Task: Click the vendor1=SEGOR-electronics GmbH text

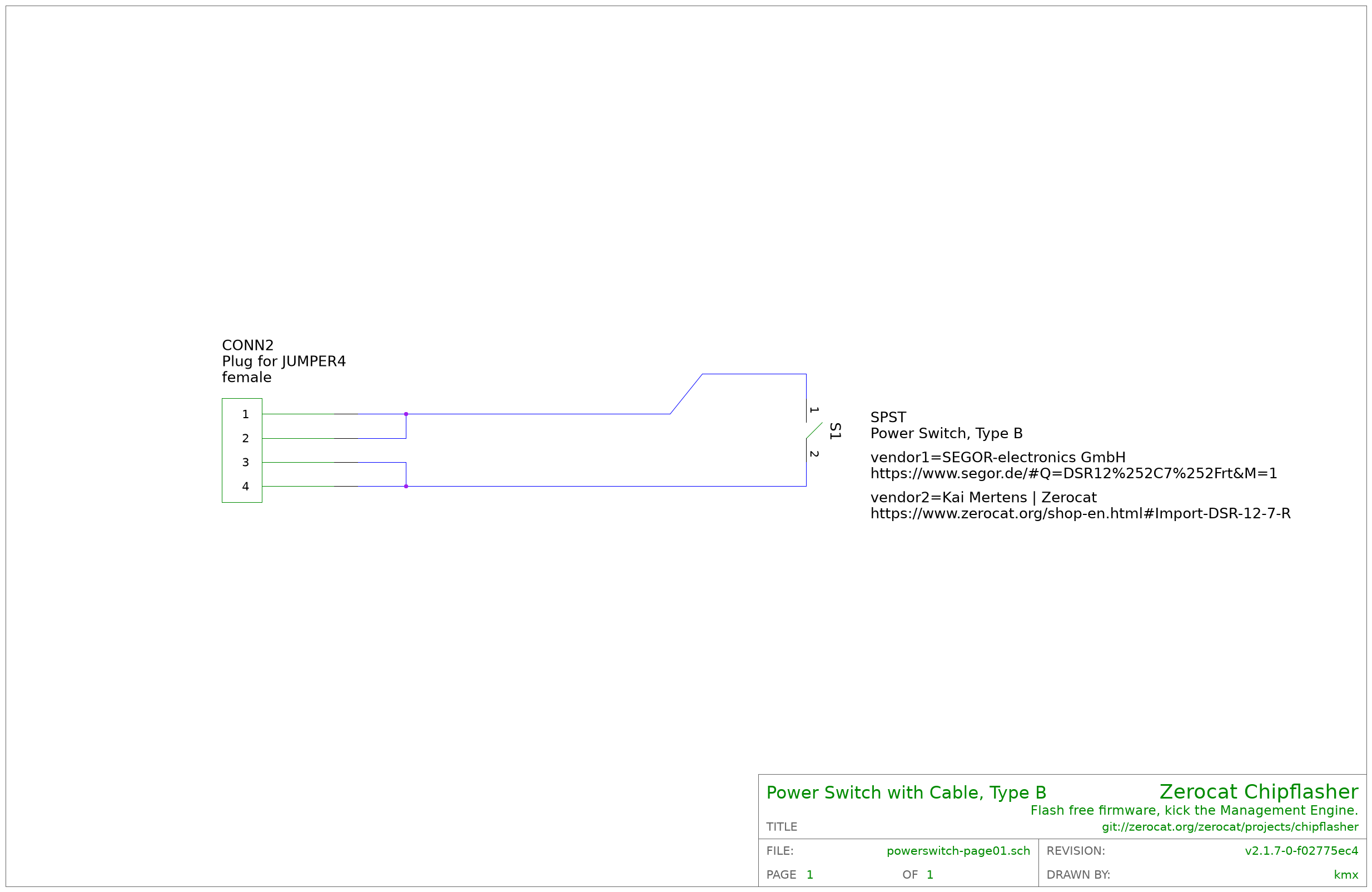Action: 997,458
